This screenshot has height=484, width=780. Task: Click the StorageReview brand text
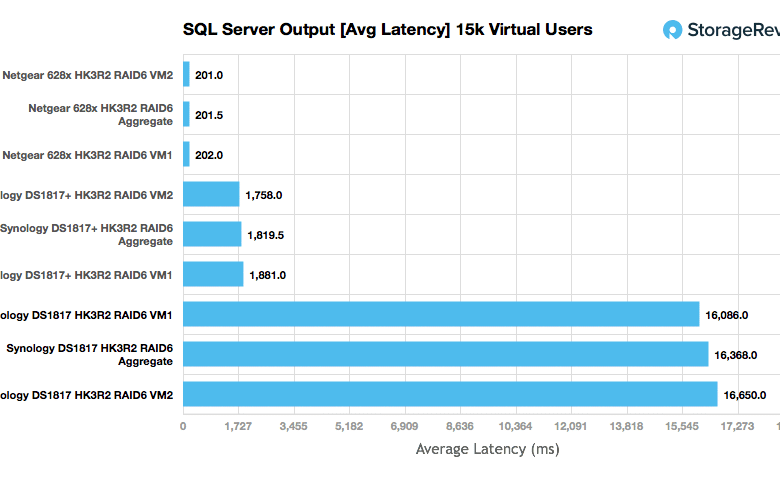pos(734,30)
